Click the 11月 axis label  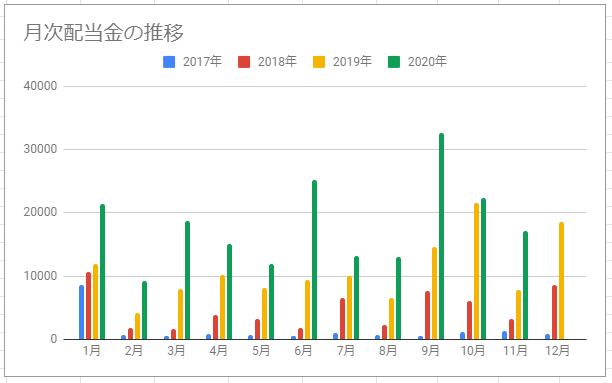pos(515,351)
